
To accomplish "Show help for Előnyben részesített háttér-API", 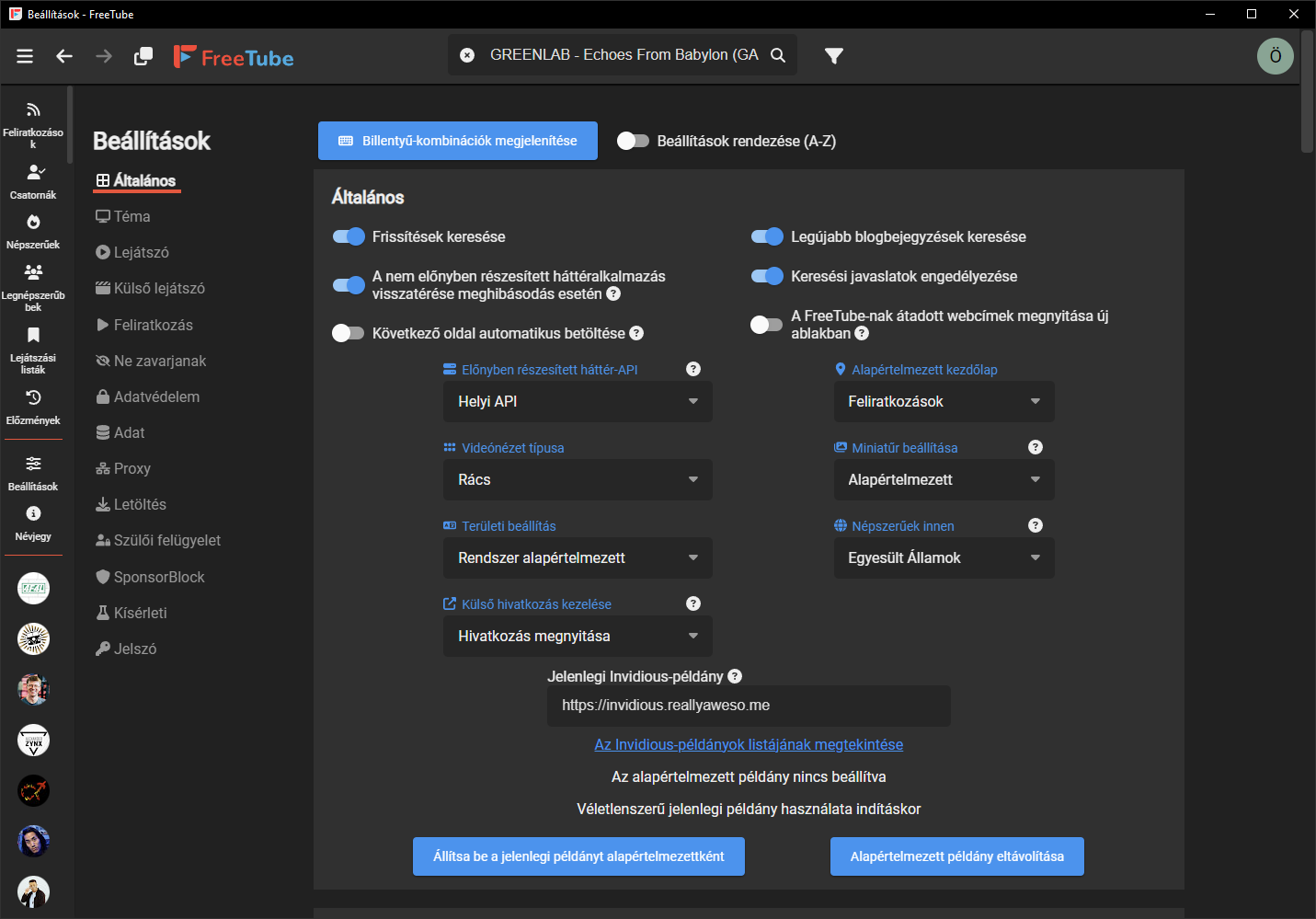I will (693, 369).
